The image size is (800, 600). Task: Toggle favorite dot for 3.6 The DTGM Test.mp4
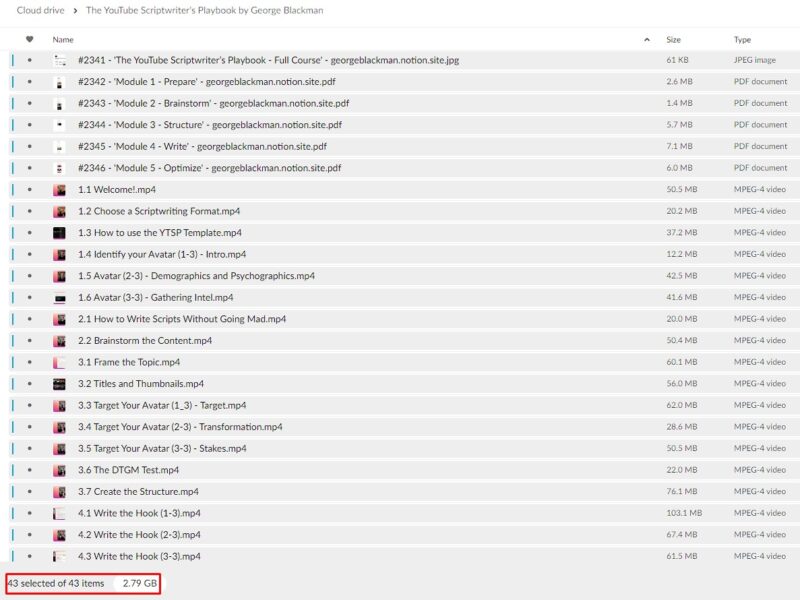tap(29, 470)
